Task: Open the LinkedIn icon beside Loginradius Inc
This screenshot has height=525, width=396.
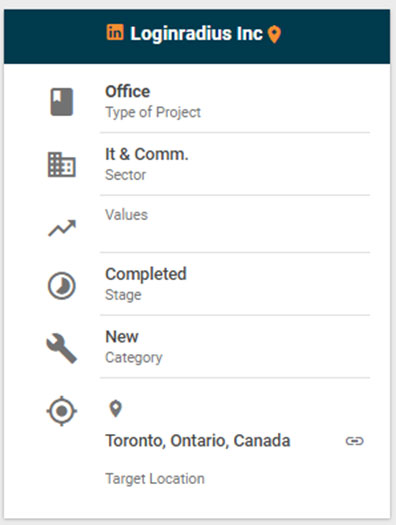Action: pos(115,32)
